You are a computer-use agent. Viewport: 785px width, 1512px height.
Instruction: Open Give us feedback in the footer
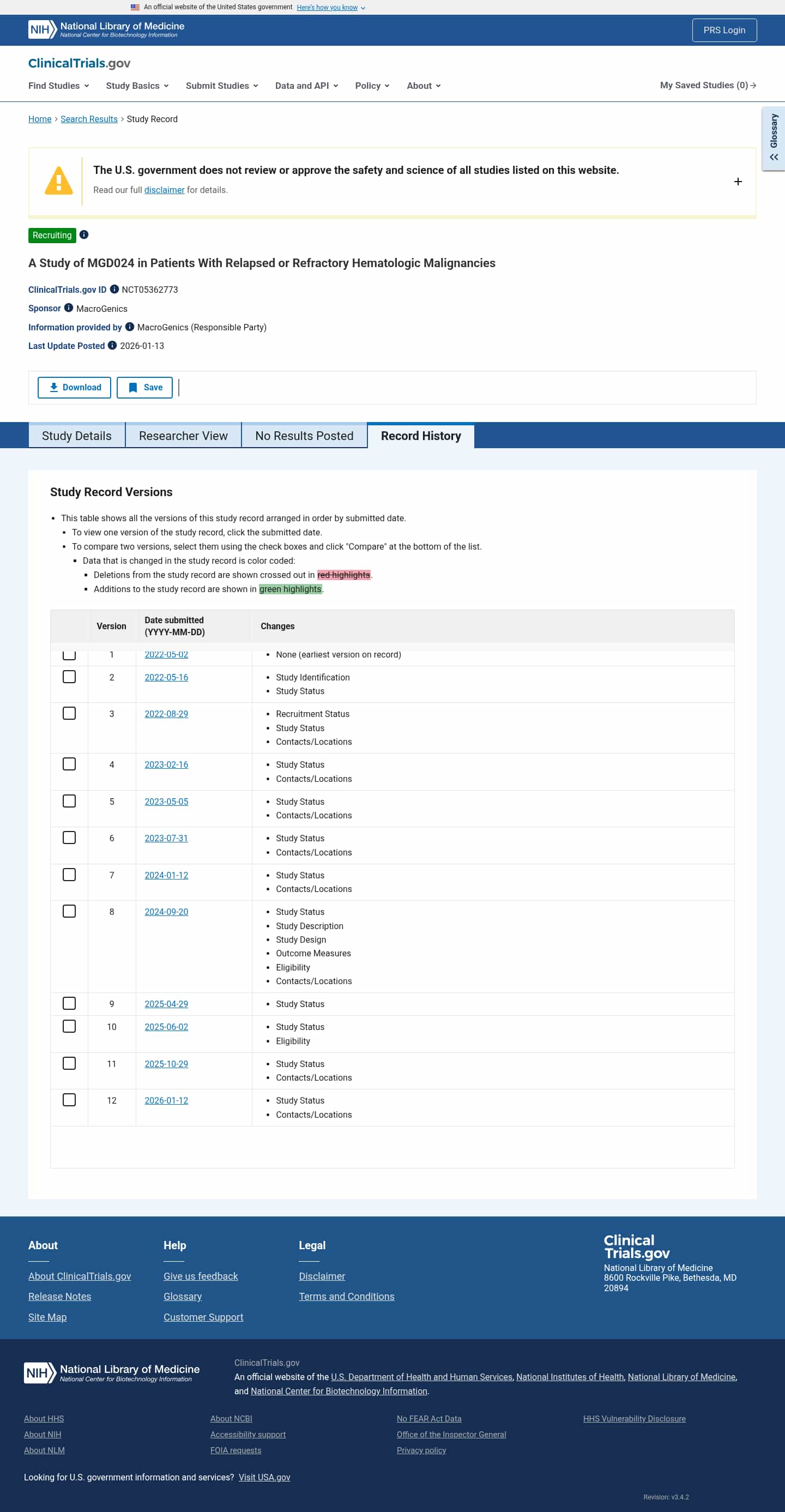coord(201,1276)
